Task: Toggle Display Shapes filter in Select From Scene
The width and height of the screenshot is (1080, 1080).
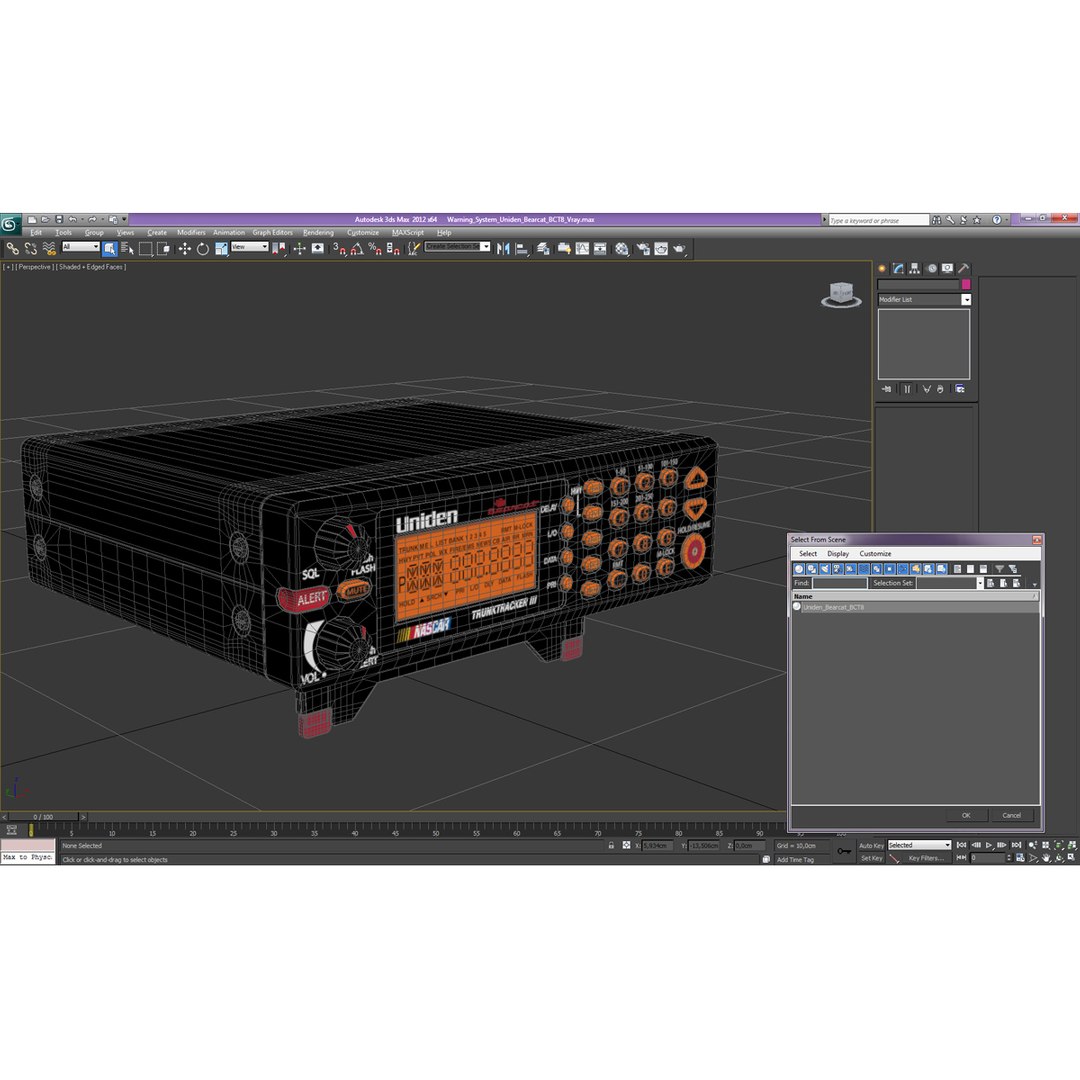Action: pyautogui.click(x=812, y=569)
